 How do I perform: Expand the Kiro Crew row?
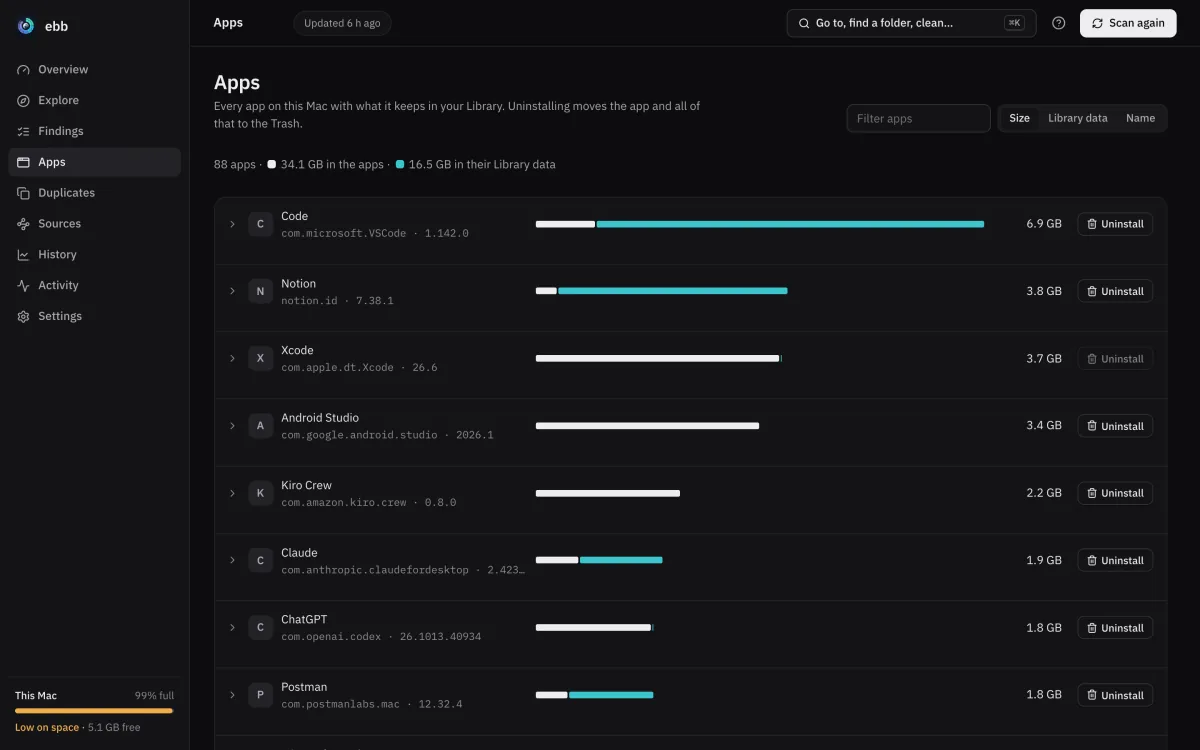pyautogui.click(x=232, y=493)
